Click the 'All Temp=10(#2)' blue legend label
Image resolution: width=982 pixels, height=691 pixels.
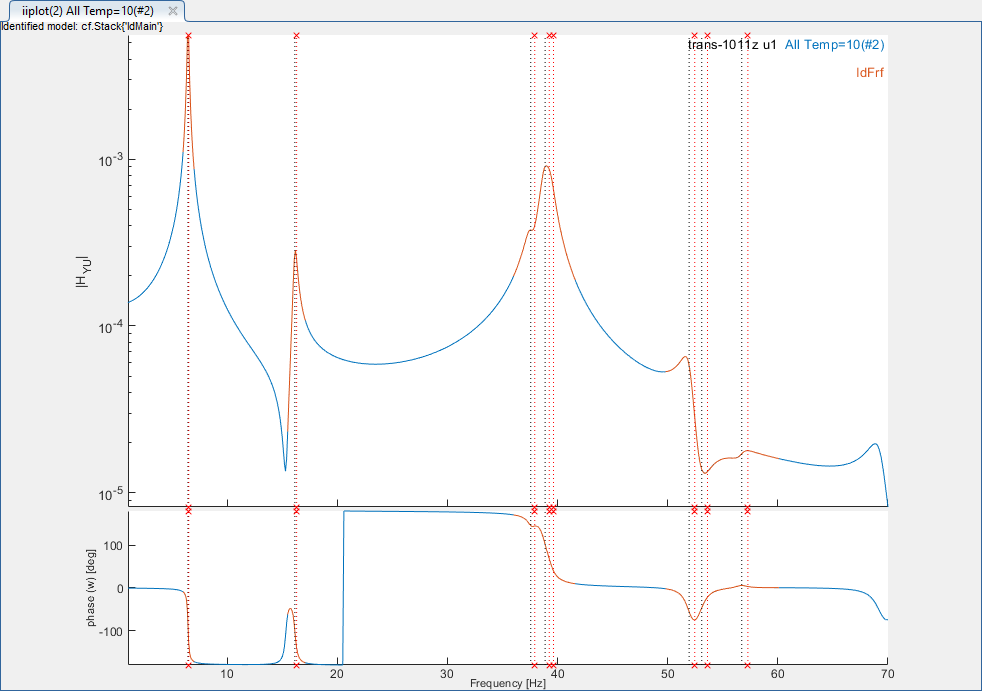[834, 45]
